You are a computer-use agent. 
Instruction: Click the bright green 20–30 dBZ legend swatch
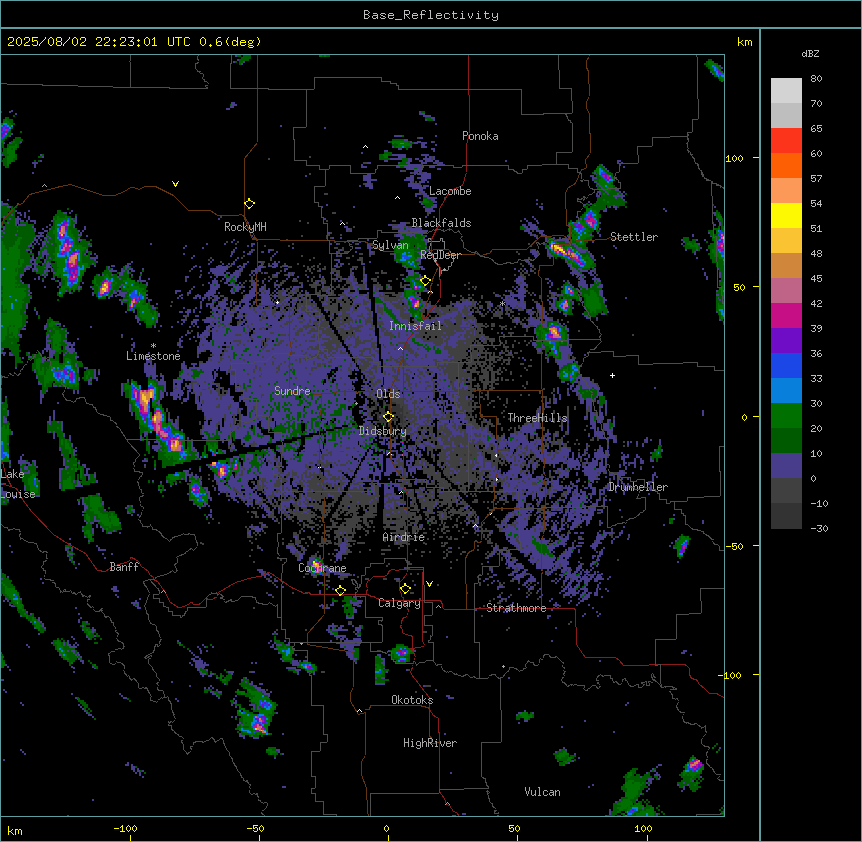click(x=786, y=416)
